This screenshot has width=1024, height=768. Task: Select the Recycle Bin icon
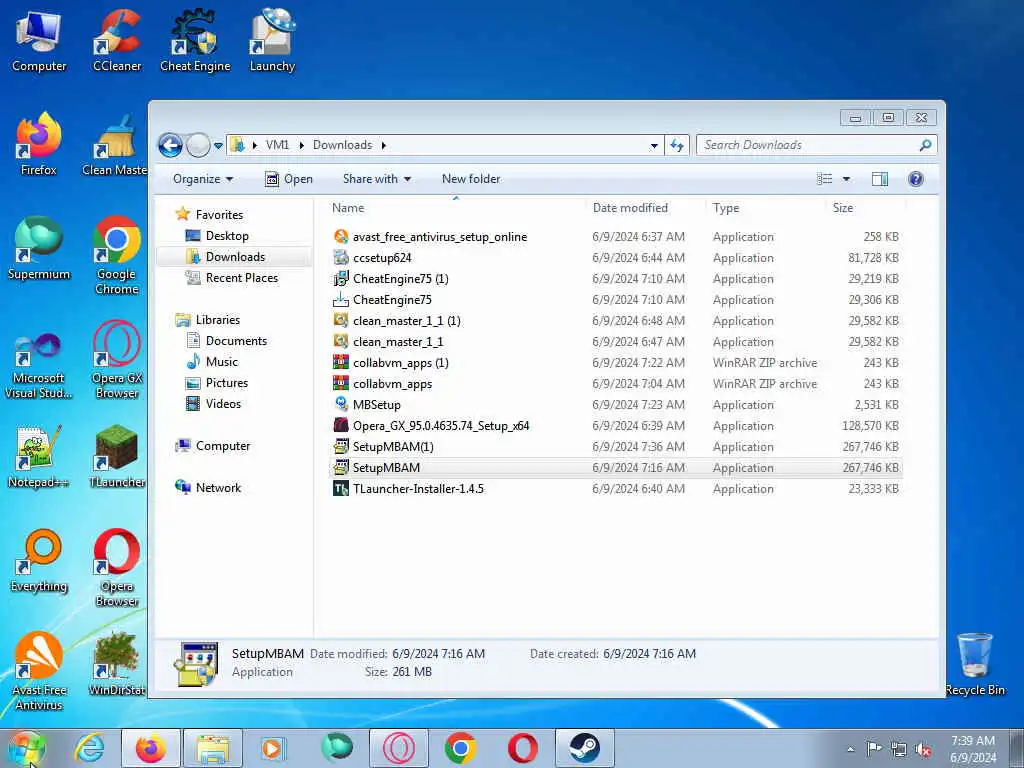tap(974, 665)
